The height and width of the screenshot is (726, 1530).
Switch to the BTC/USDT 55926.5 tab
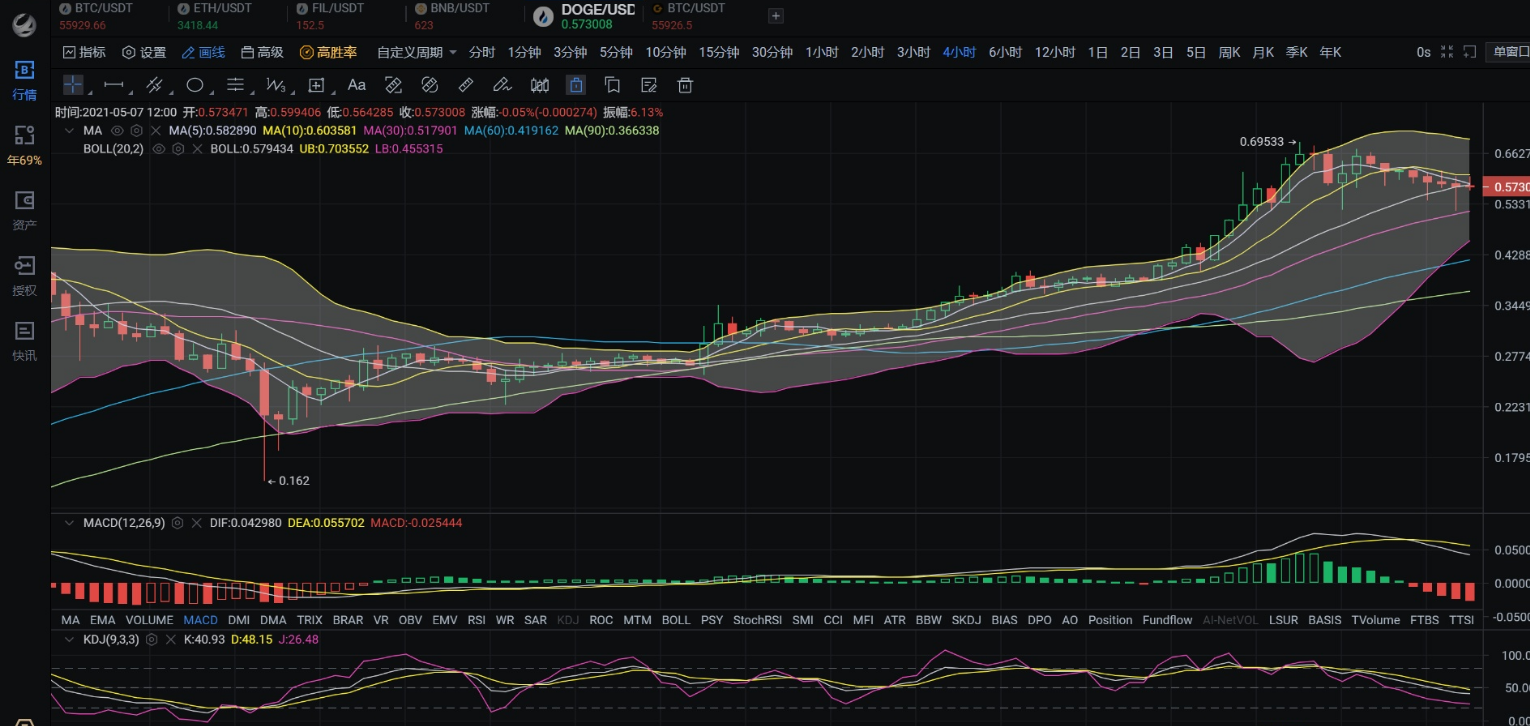[688, 16]
